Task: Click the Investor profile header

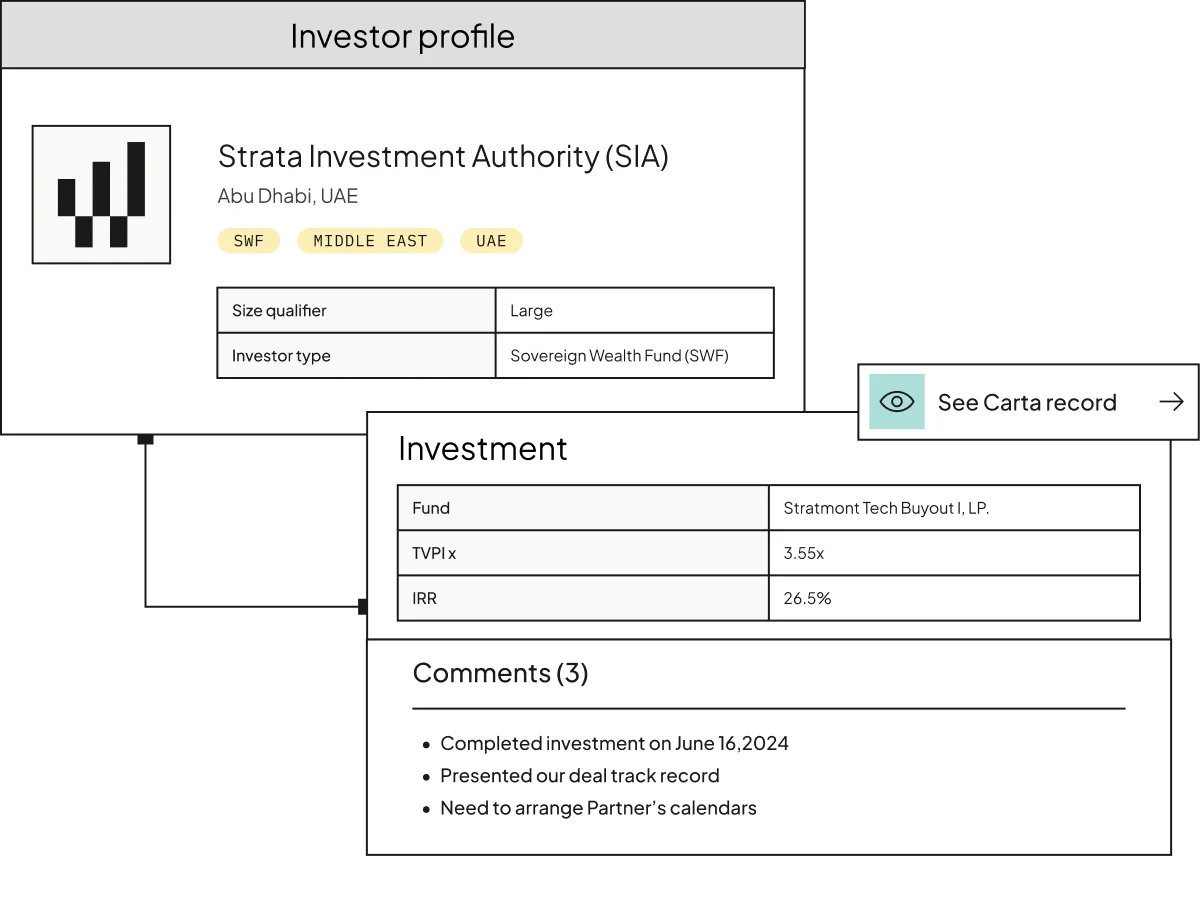Action: [x=403, y=35]
